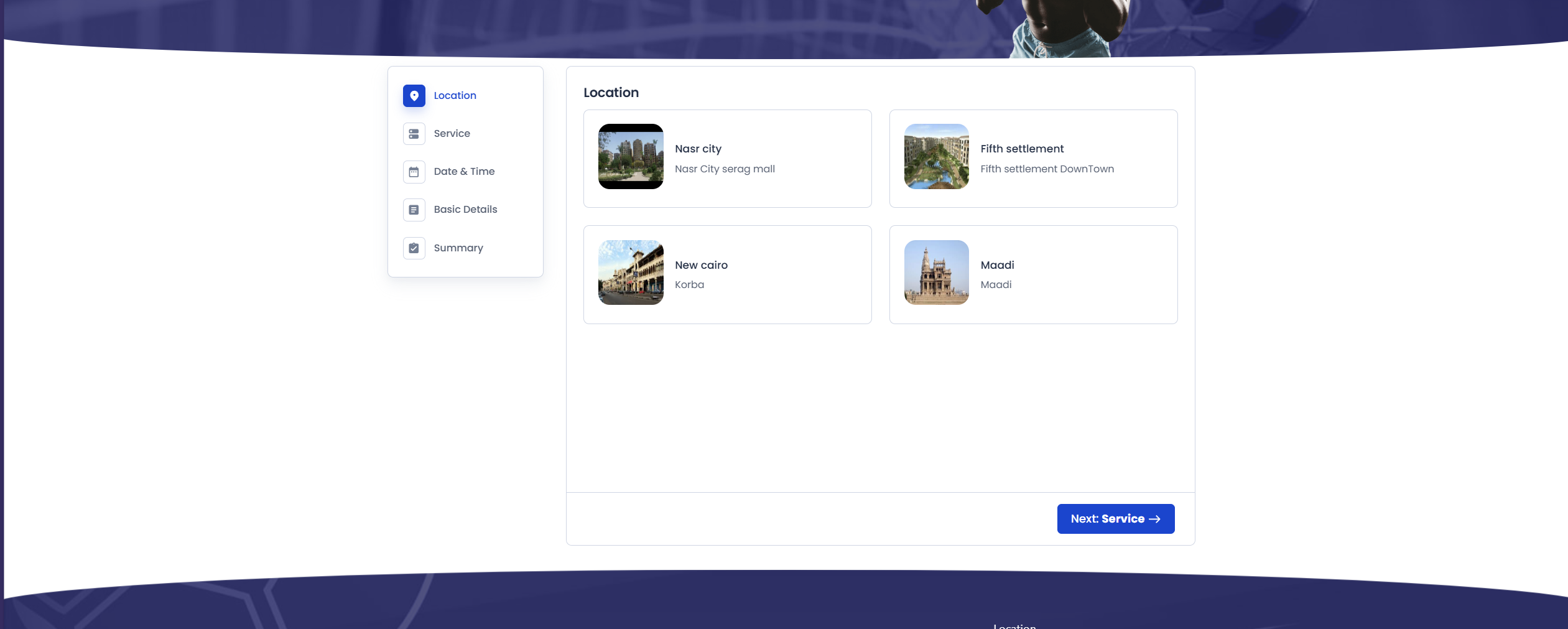This screenshot has height=629, width=1568.
Task: Open the Location step label in sidebar
Action: pyautogui.click(x=455, y=96)
